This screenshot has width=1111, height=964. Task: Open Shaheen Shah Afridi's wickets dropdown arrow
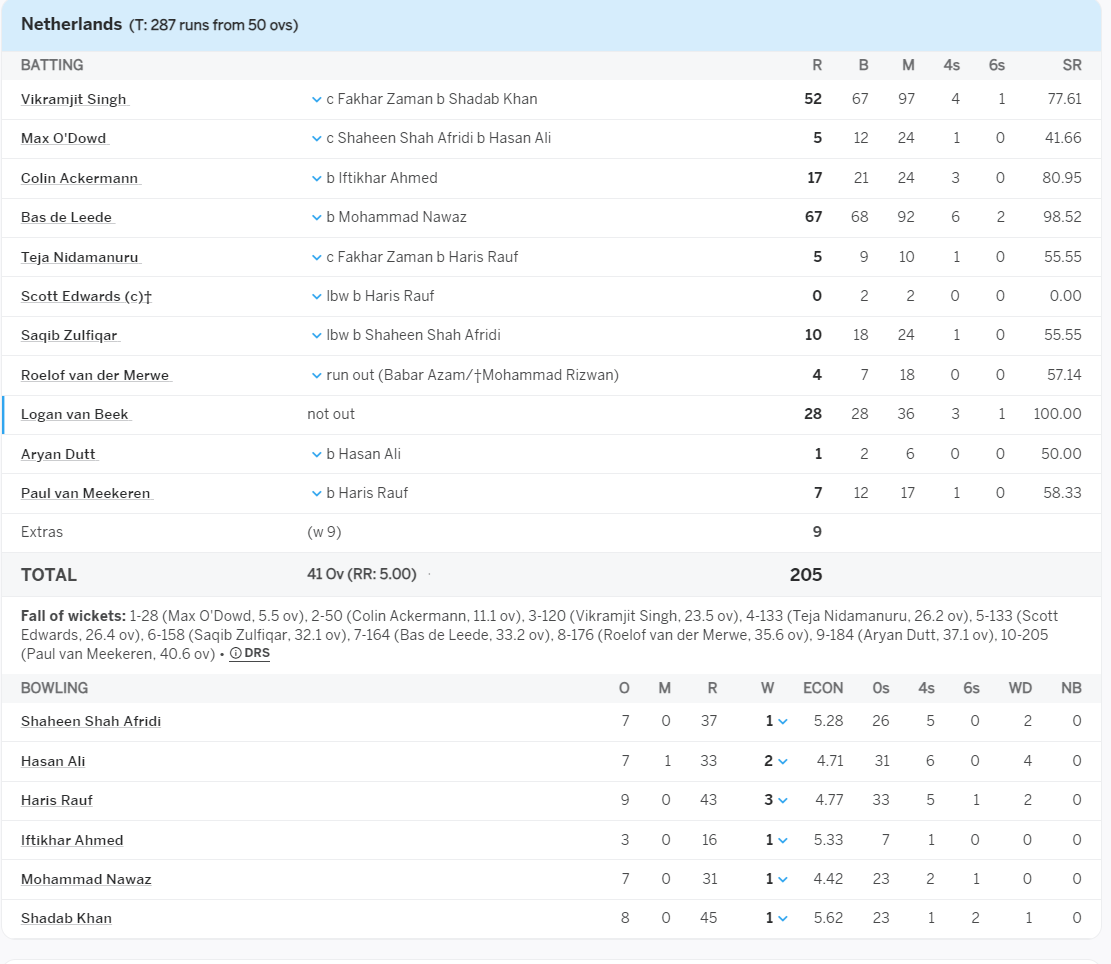pos(783,721)
